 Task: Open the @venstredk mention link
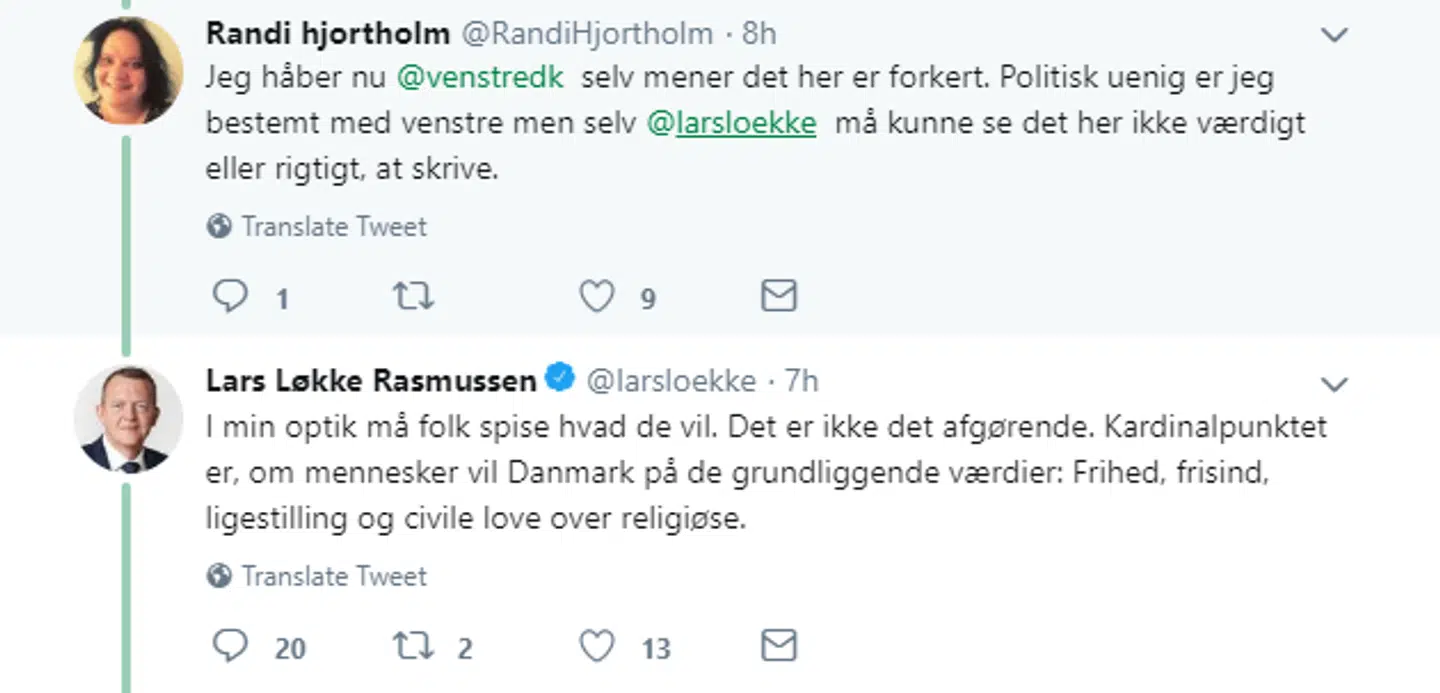(481, 76)
